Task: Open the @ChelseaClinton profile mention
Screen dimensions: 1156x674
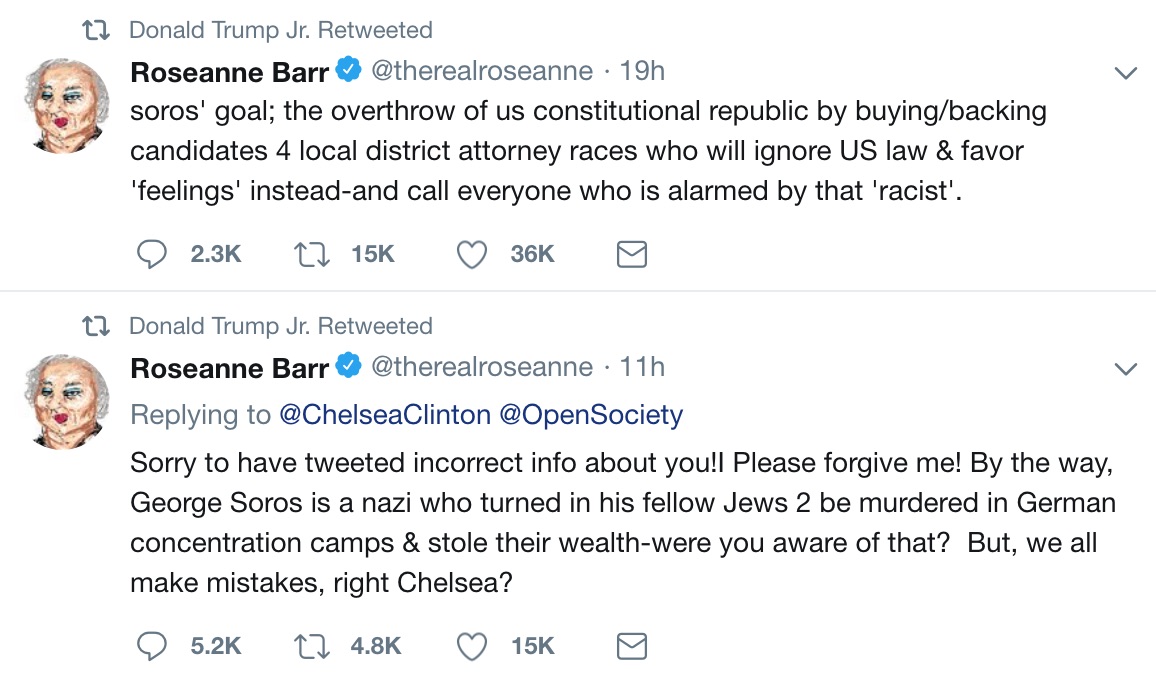Action: tap(383, 415)
